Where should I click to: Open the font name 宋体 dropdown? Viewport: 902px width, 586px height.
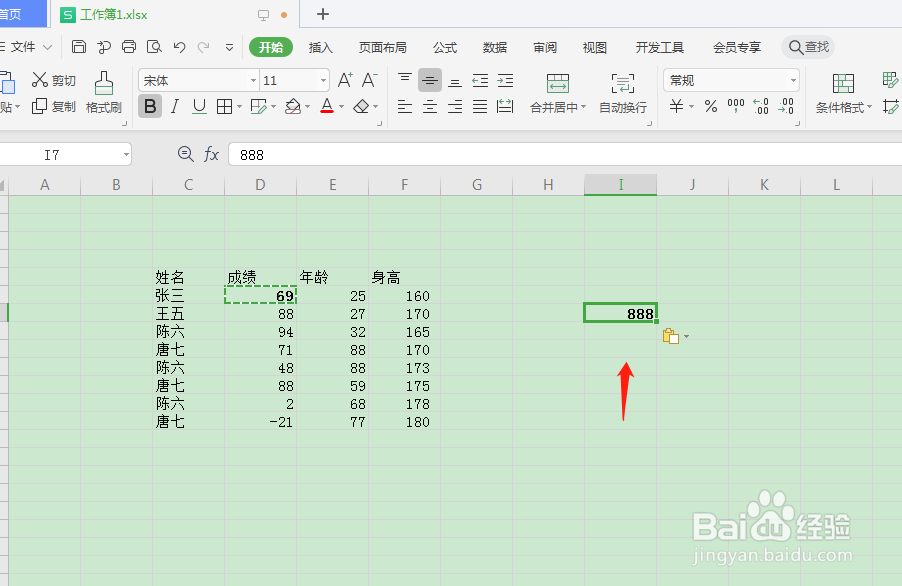point(253,81)
